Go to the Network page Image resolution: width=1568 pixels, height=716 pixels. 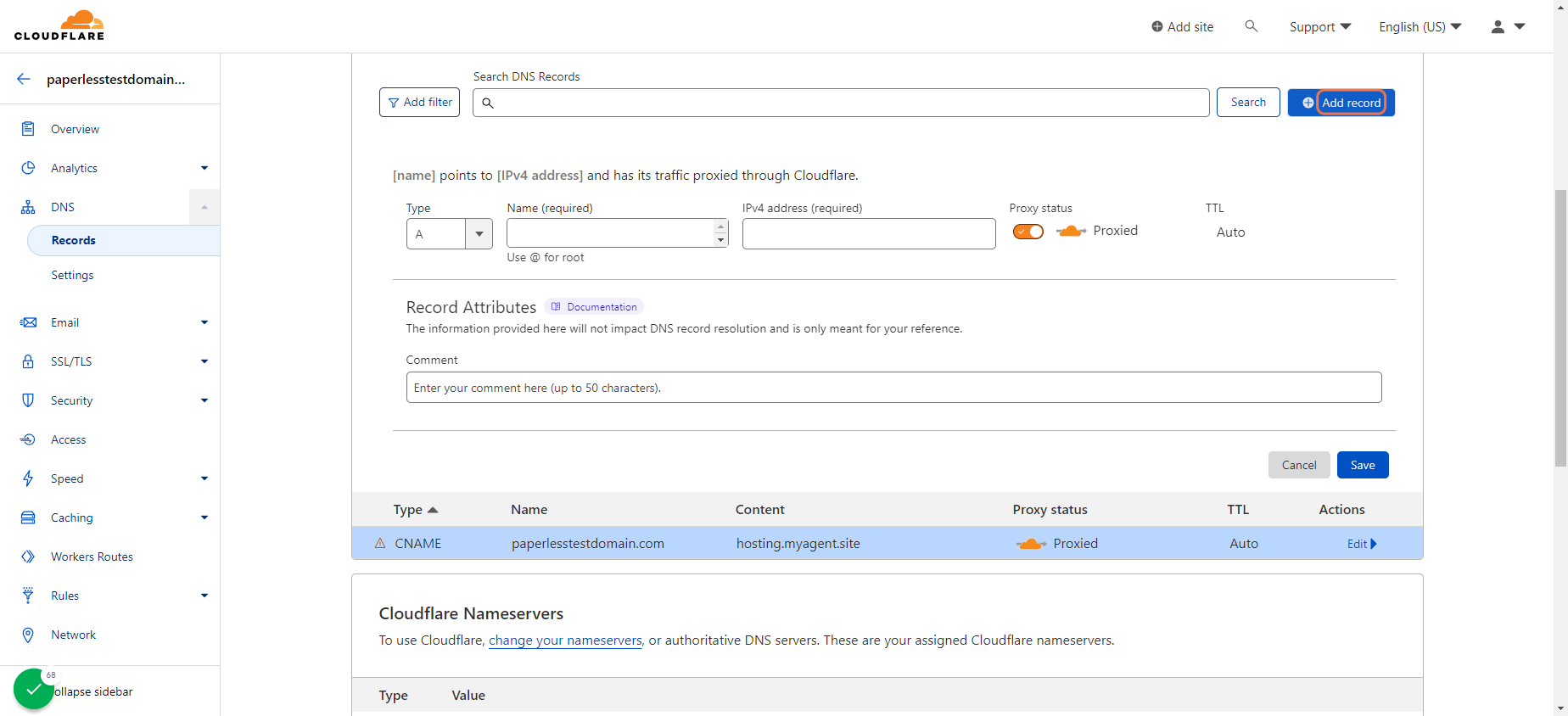73,635
